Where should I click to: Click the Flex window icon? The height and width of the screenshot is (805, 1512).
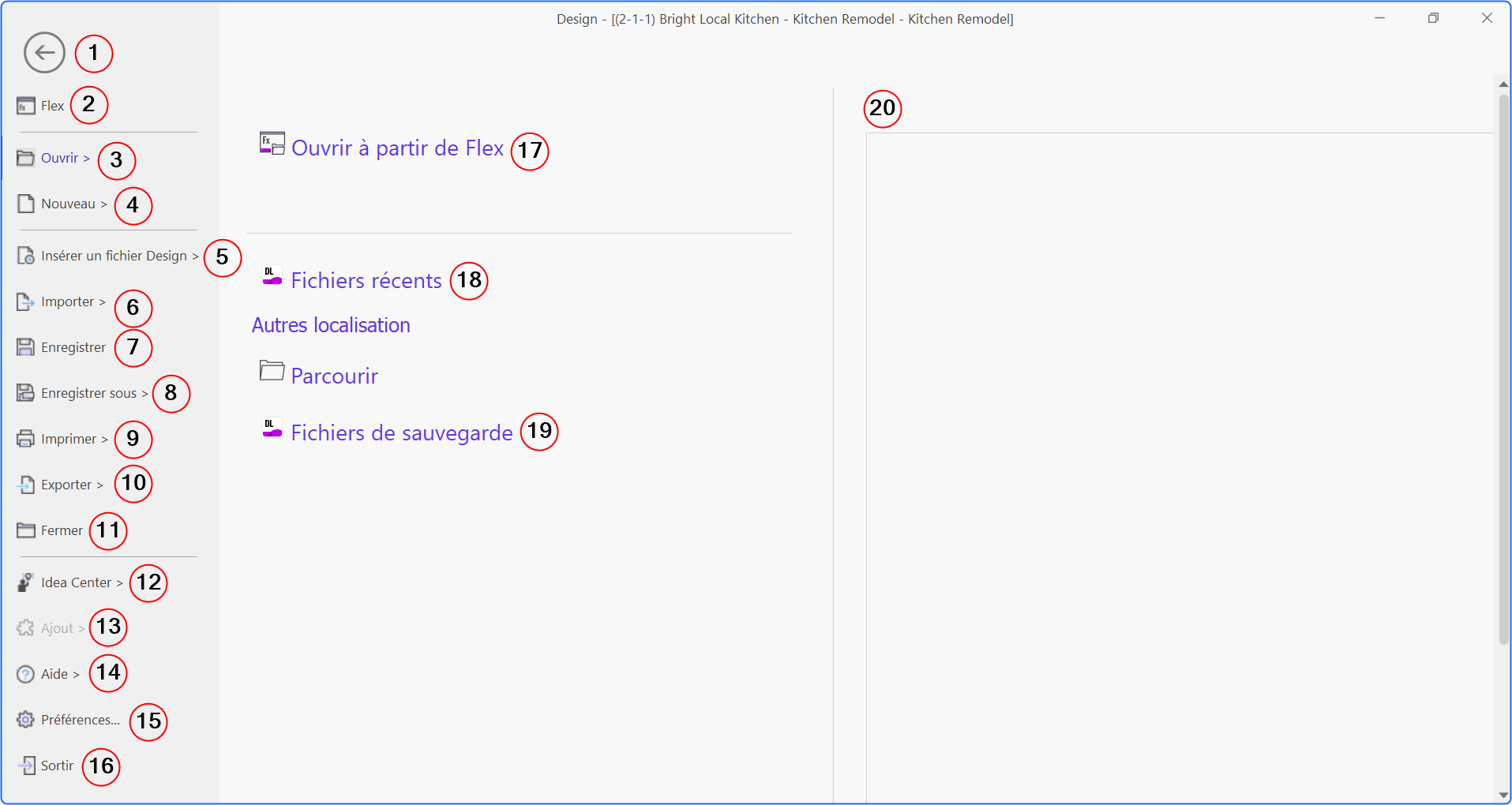[x=26, y=106]
